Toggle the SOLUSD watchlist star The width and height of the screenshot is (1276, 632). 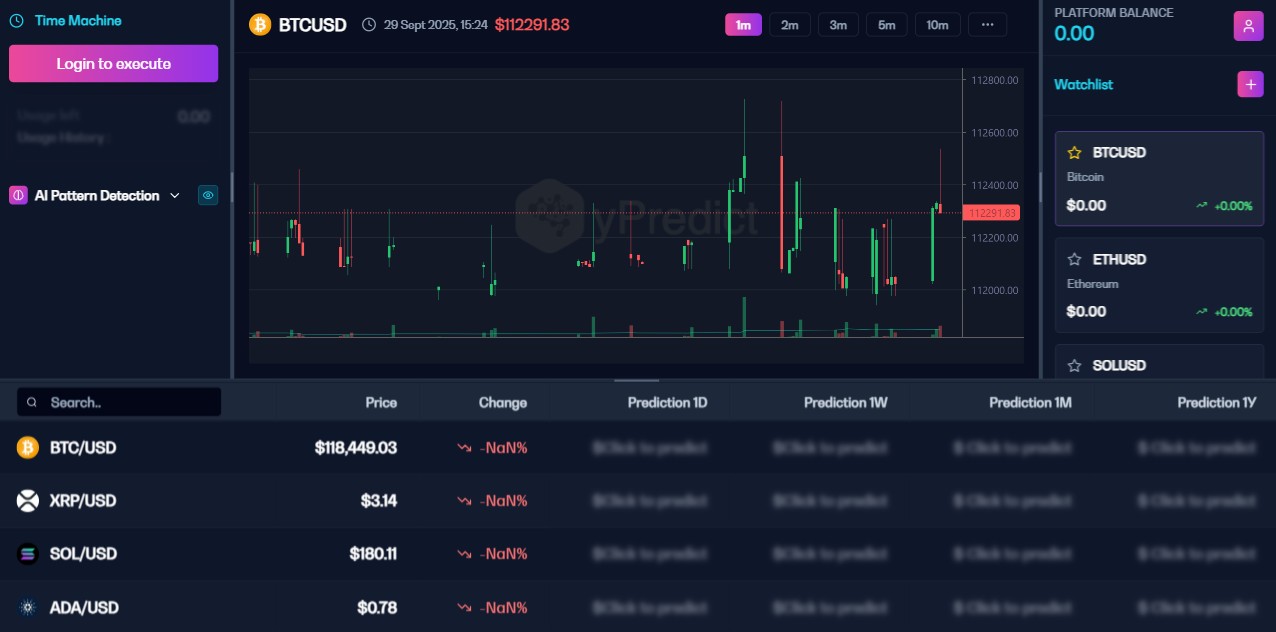pyautogui.click(x=1075, y=366)
